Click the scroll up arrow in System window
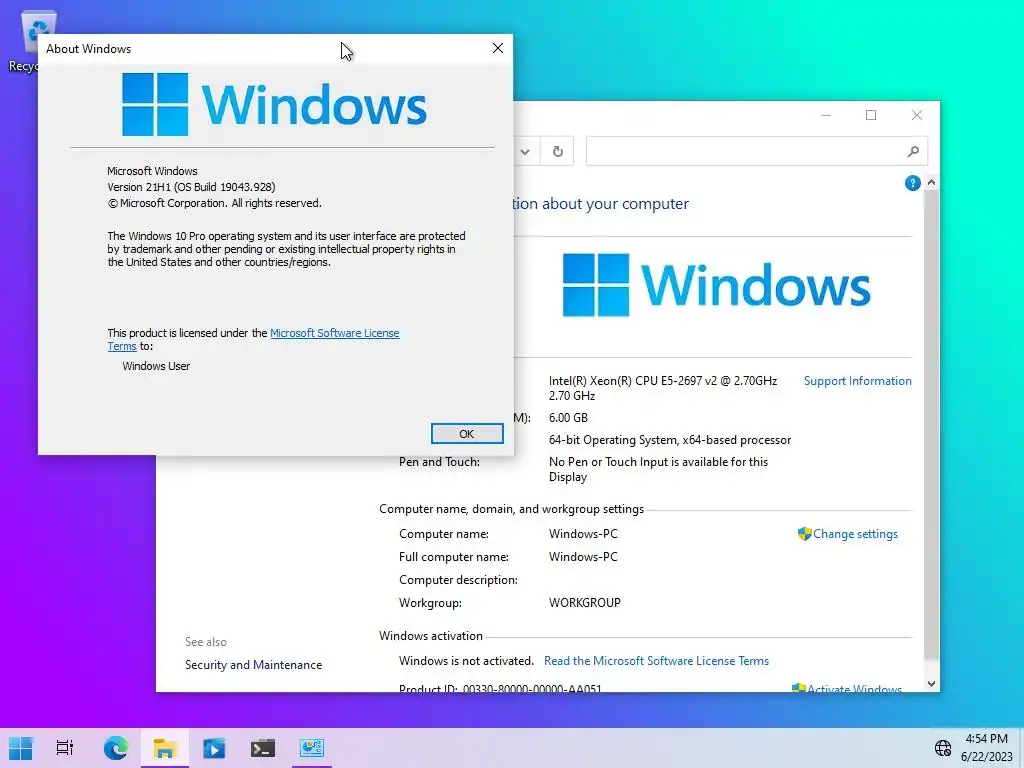 (931, 183)
